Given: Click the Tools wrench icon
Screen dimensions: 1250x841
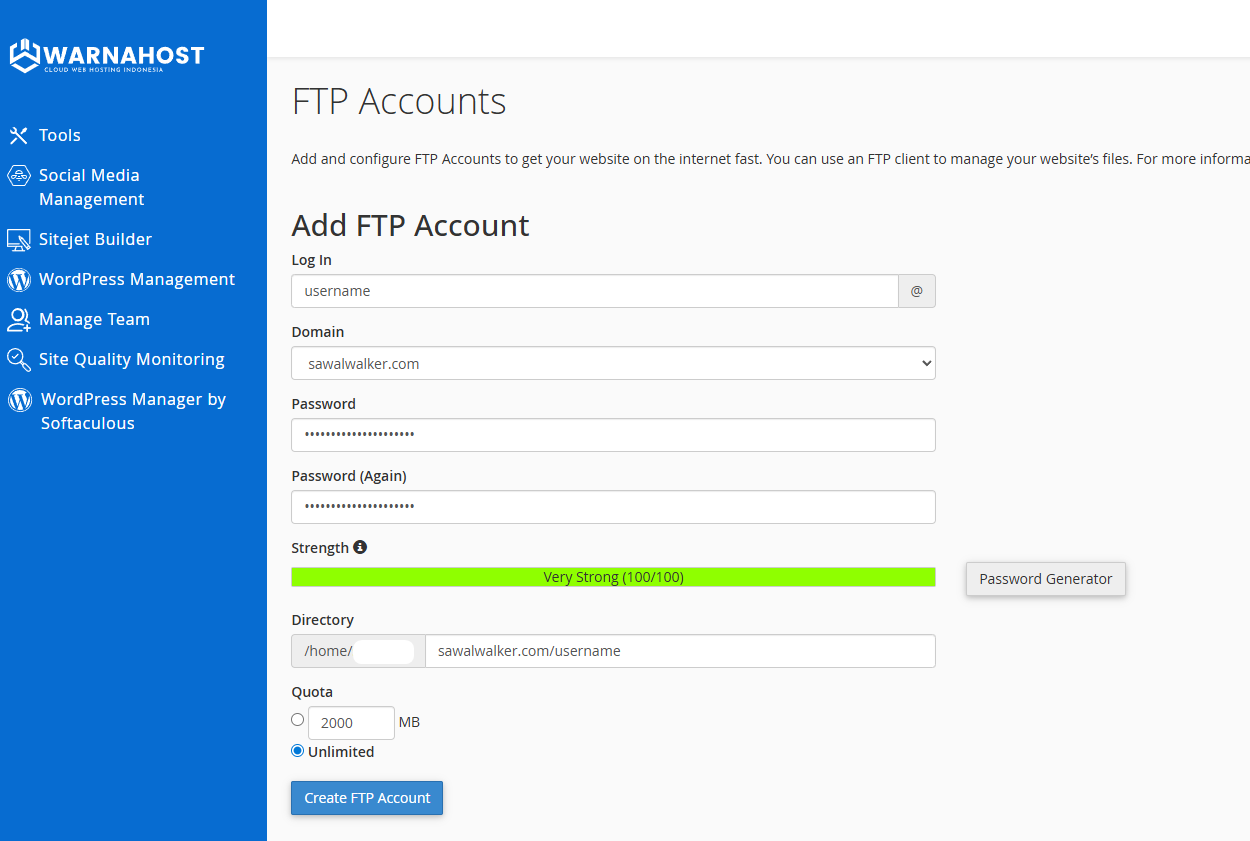Looking at the screenshot, I should click(x=18, y=135).
